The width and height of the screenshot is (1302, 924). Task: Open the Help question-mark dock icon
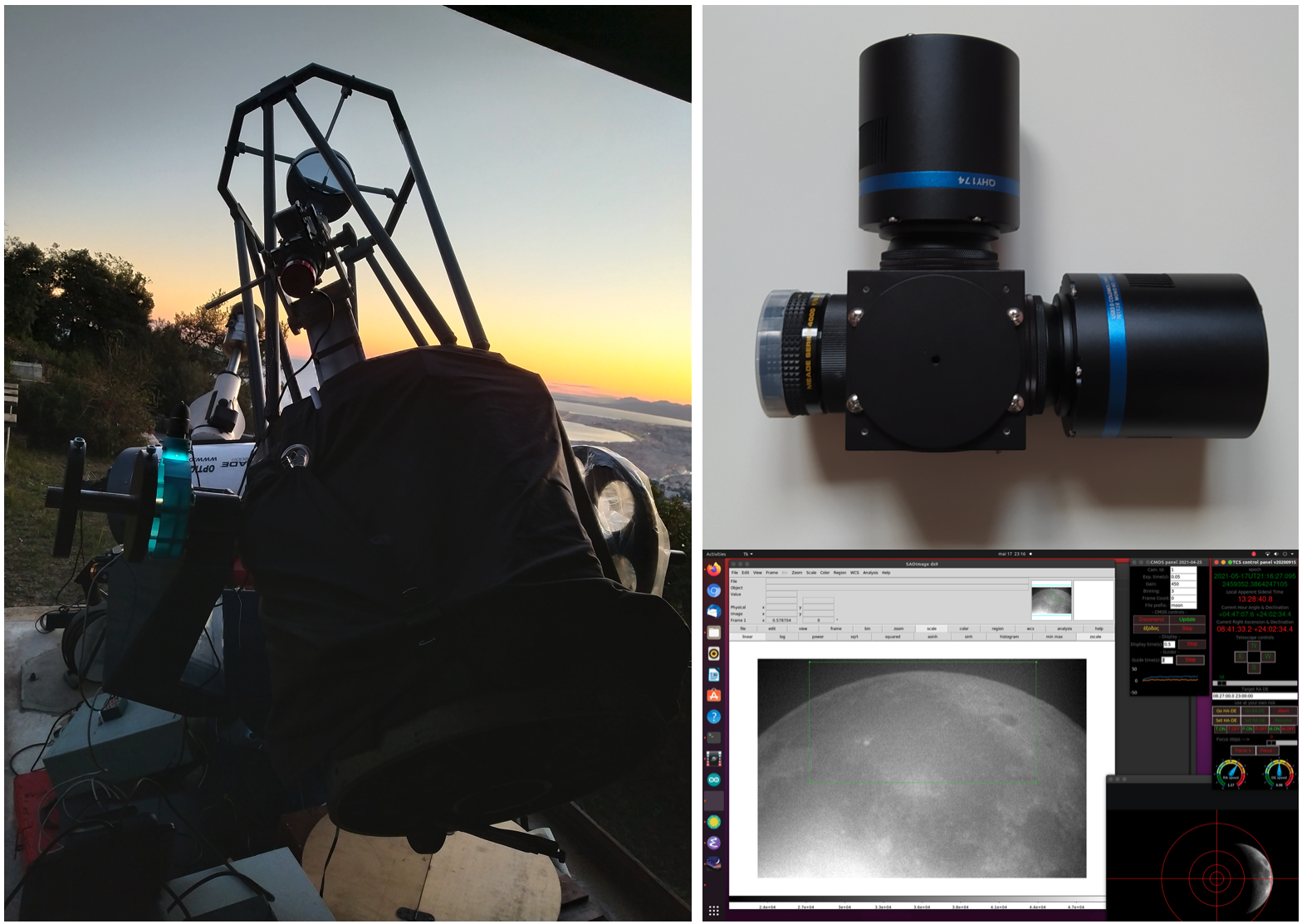click(x=713, y=716)
